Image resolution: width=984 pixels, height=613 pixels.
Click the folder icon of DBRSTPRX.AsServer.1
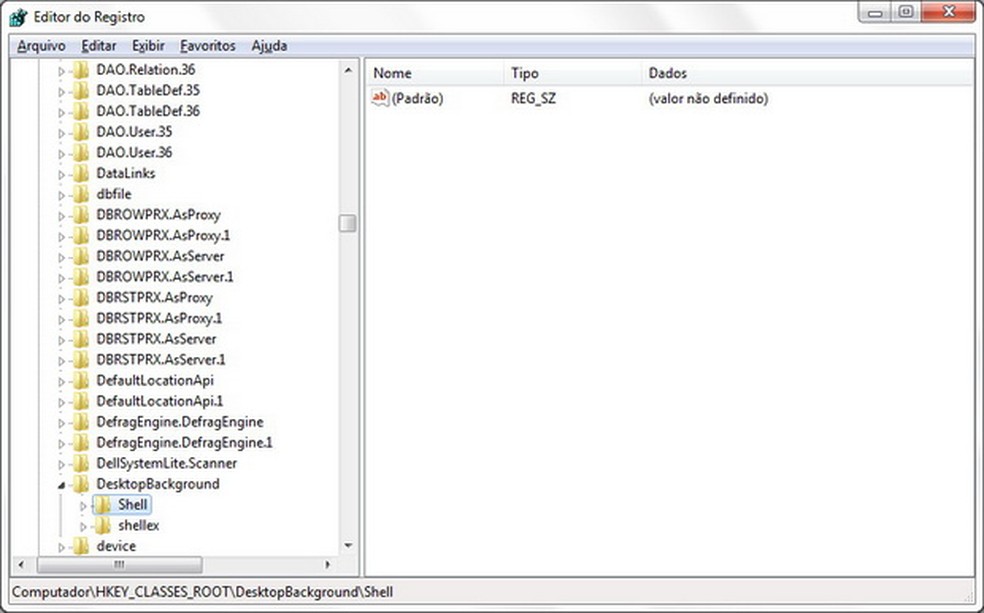coord(81,360)
